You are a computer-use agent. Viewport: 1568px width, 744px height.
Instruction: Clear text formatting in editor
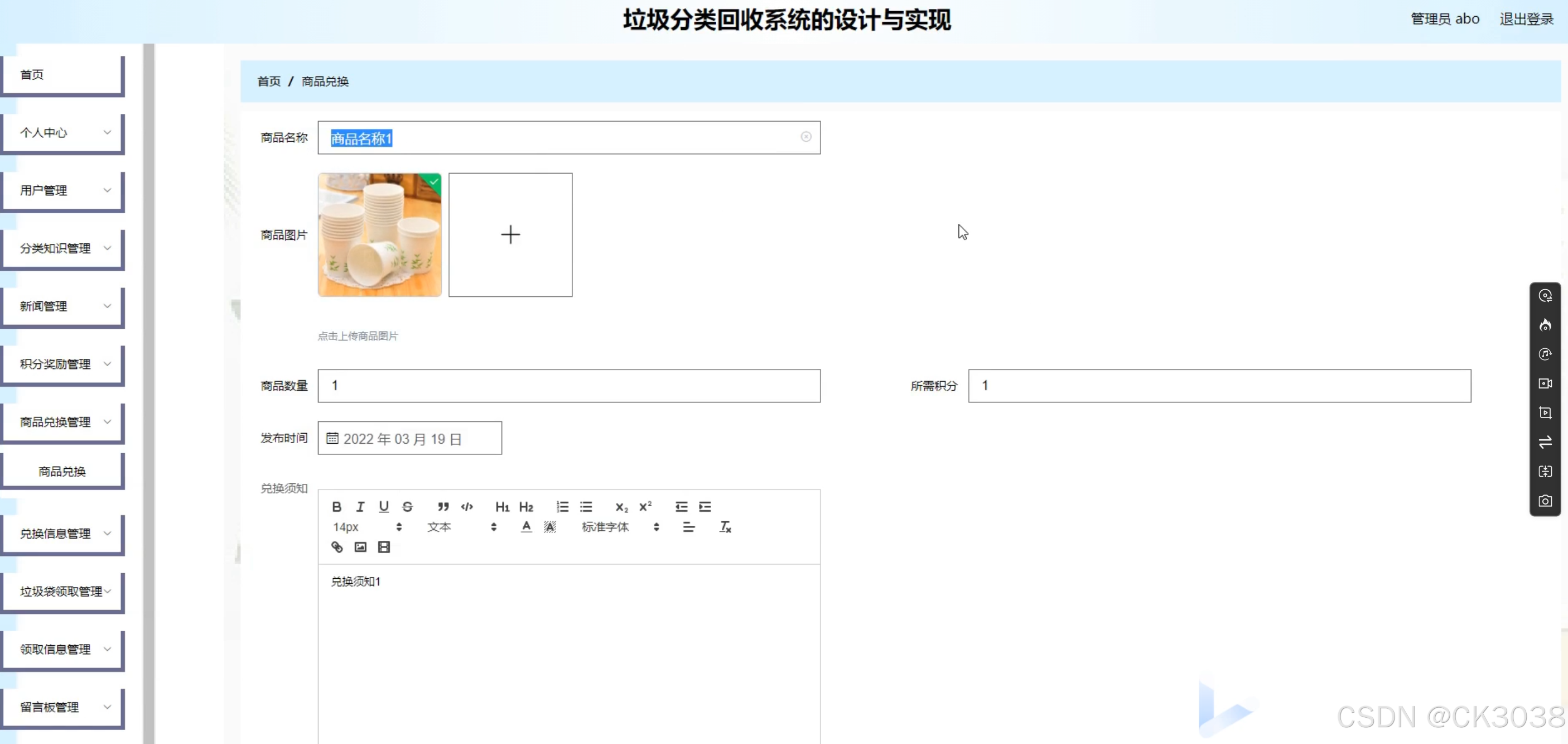(x=725, y=527)
